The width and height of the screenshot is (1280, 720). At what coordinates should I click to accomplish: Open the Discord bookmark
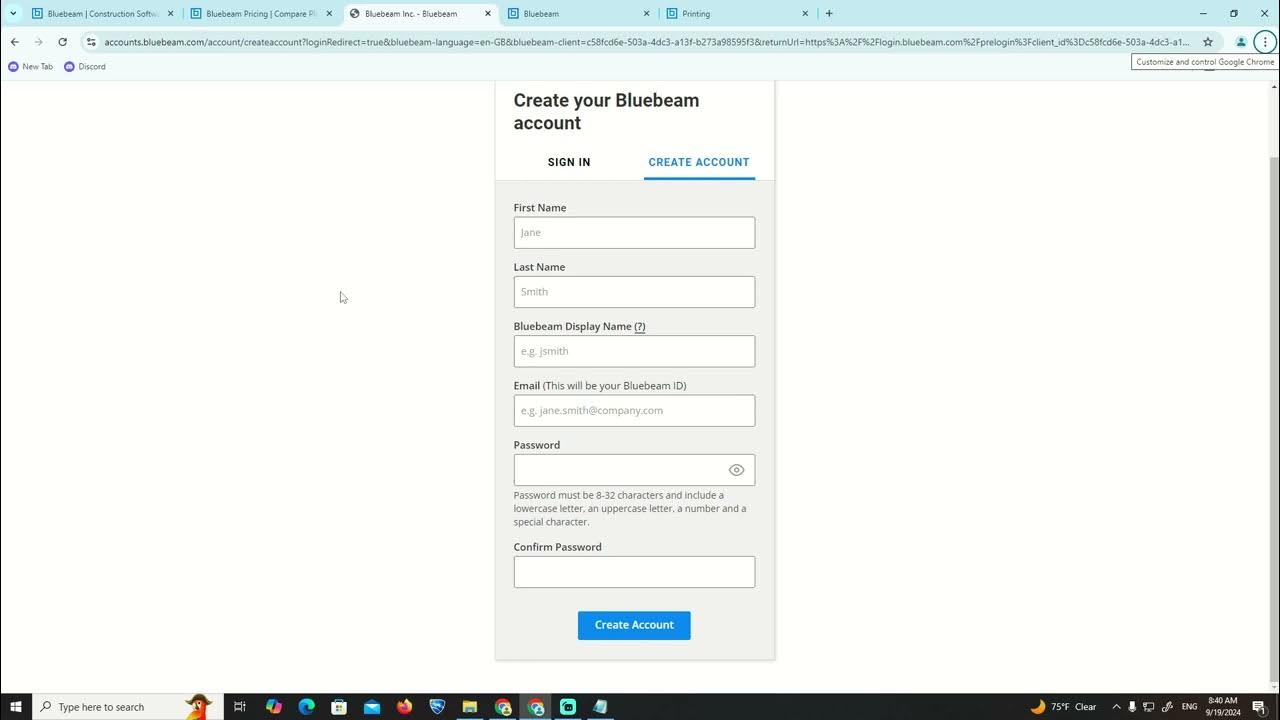(85, 67)
